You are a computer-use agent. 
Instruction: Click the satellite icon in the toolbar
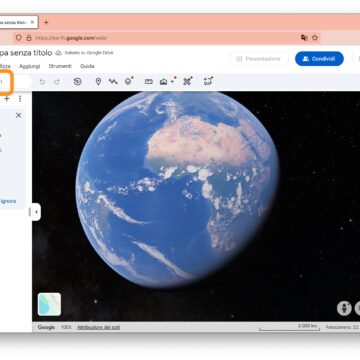(188, 81)
